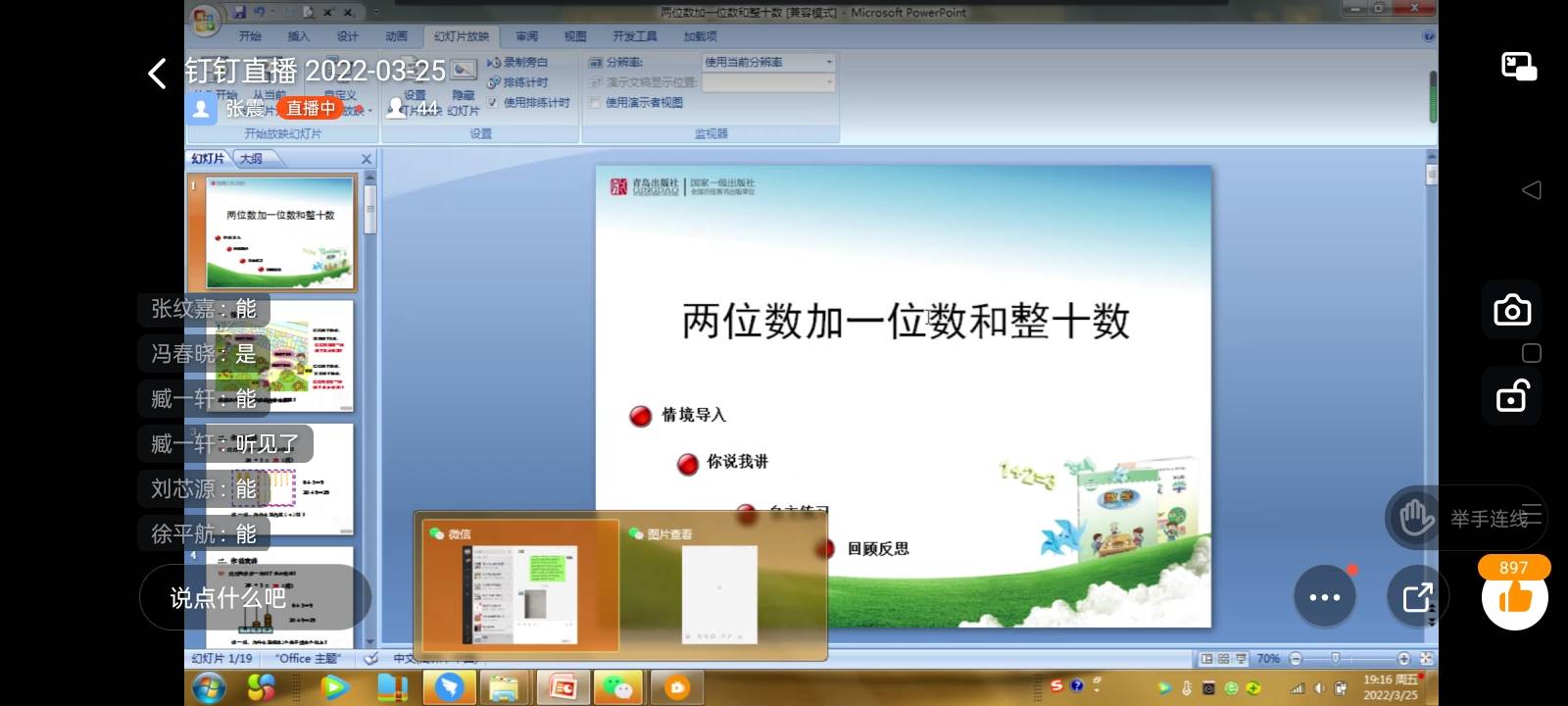Image resolution: width=1568 pixels, height=706 pixels.
Task: Like the stream with thumbs-up button
Action: 1514,596
